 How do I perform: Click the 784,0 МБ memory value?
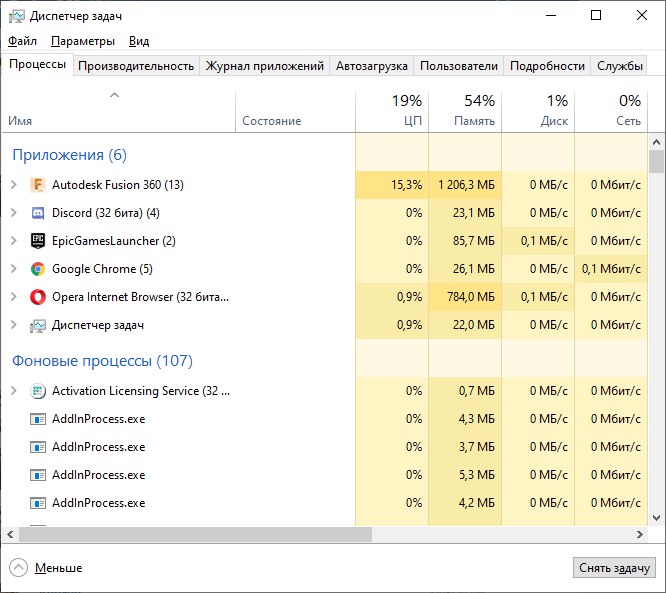471,297
